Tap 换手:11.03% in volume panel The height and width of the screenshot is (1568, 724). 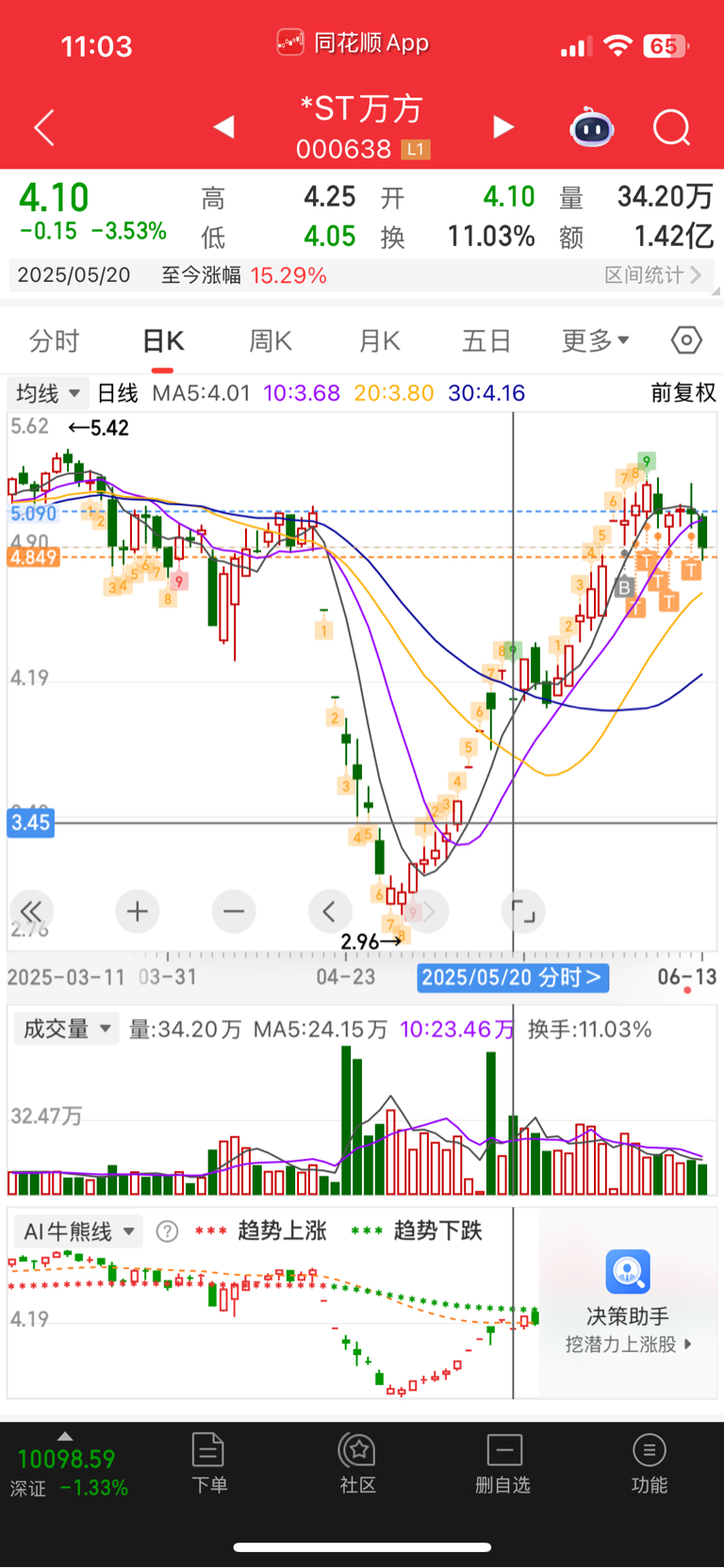[589, 1029]
